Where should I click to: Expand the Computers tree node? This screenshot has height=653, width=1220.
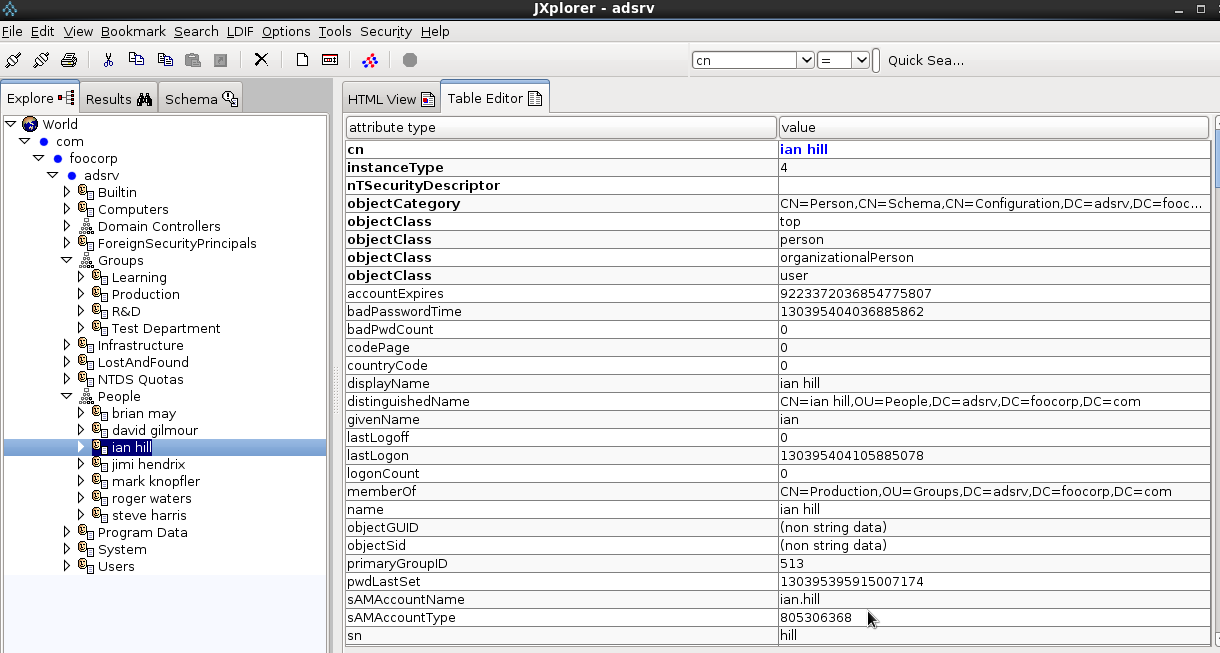(x=67, y=209)
